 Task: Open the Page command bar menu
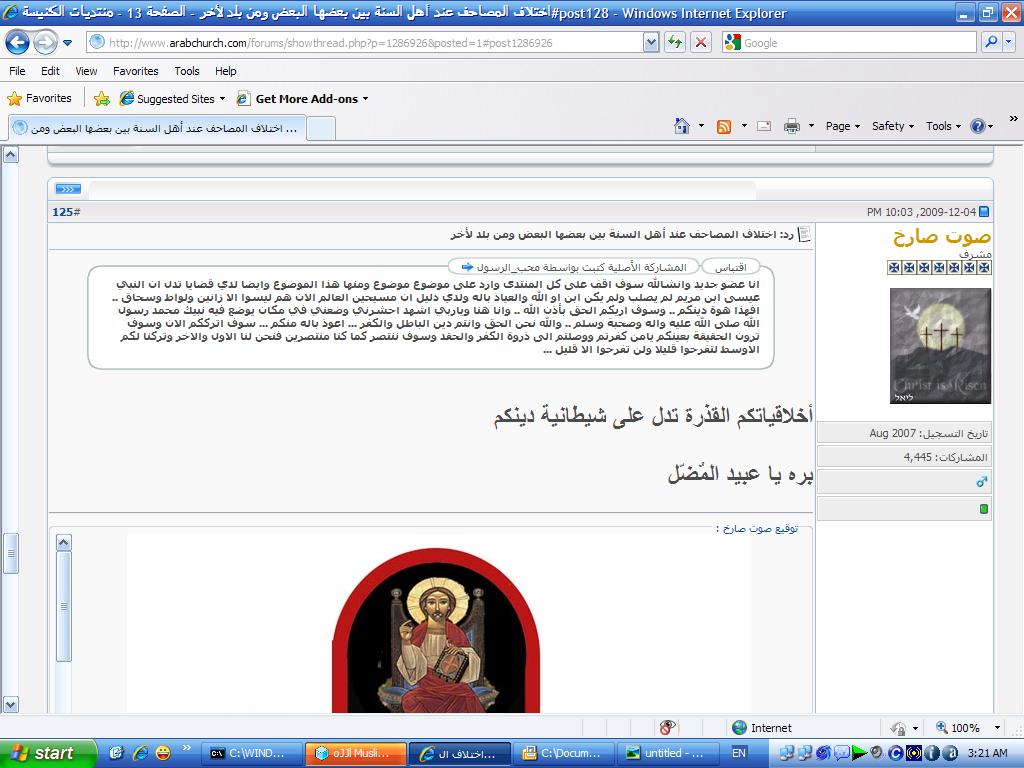click(x=842, y=126)
